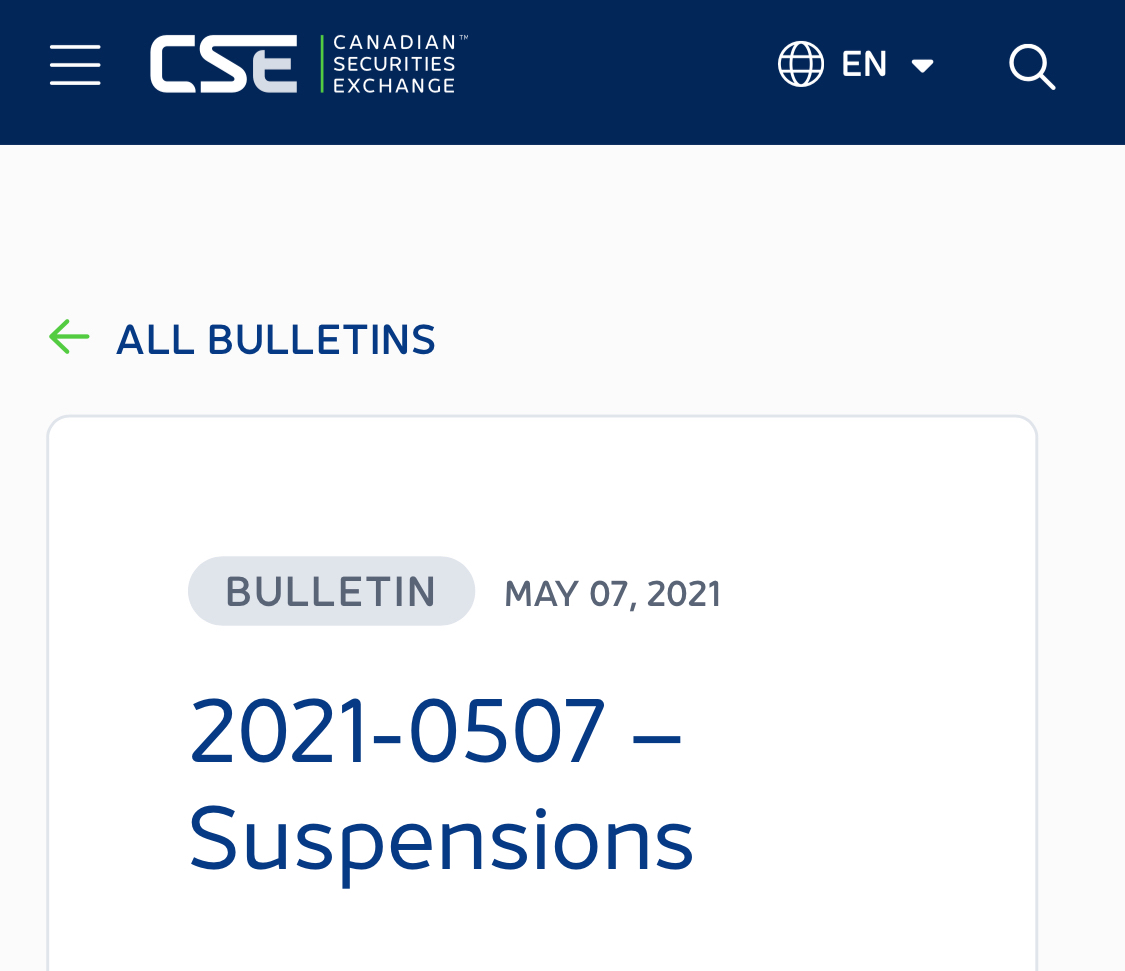Select the word SECURITIES in the header
Screen dimensions: 1125x971
(394, 65)
